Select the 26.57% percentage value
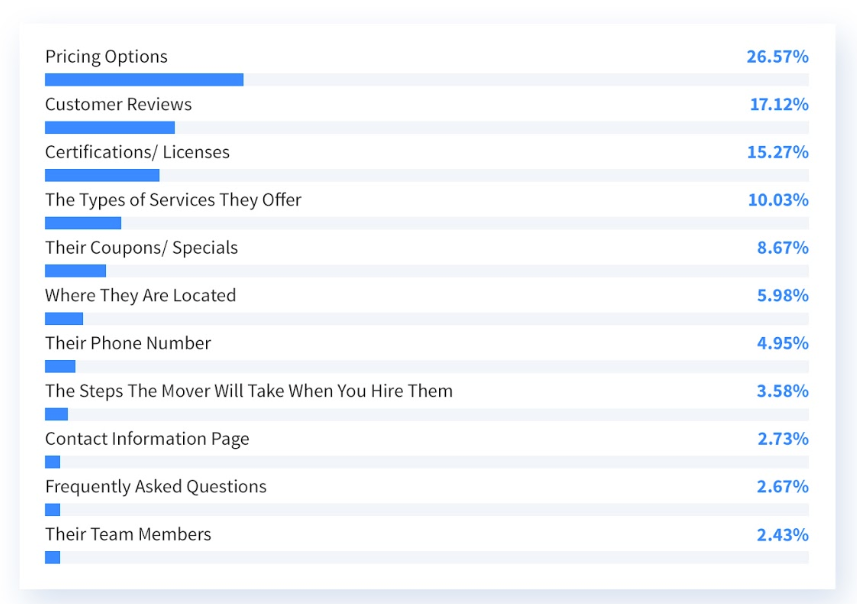 click(x=777, y=56)
